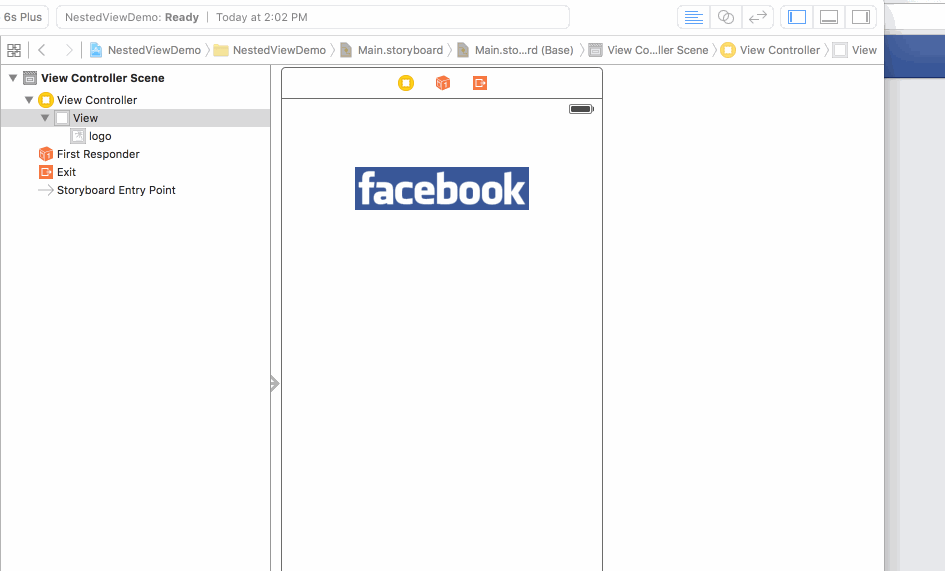
Task: Select View Controller Scene in outline
Action: (102, 78)
